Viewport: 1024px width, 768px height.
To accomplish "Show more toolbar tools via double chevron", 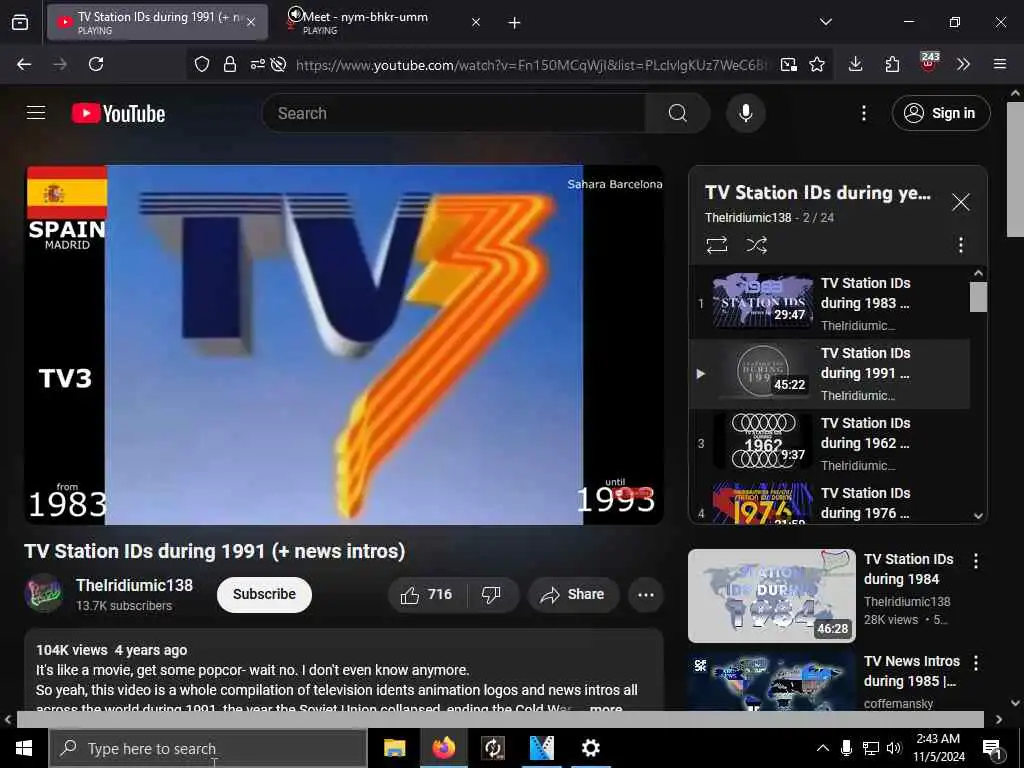I will 963,64.
